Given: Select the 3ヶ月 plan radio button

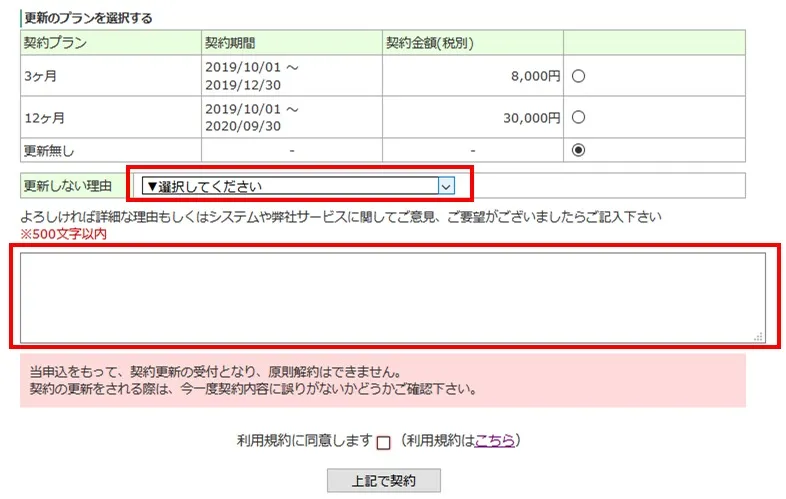Looking at the screenshot, I should pyautogui.click(x=578, y=76).
